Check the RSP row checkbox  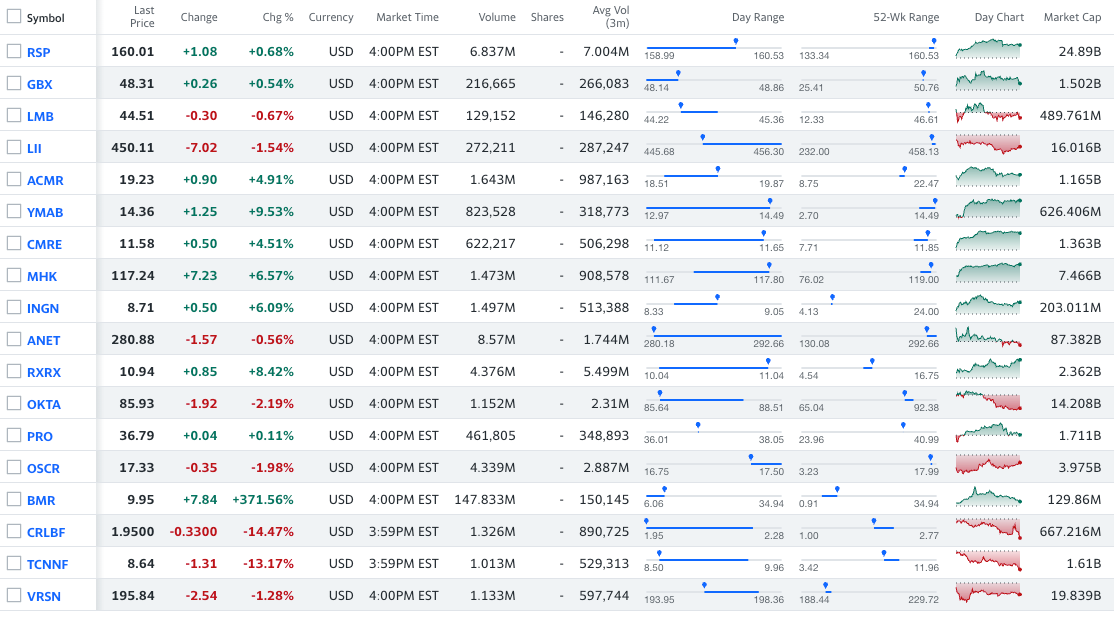click(13, 51)
